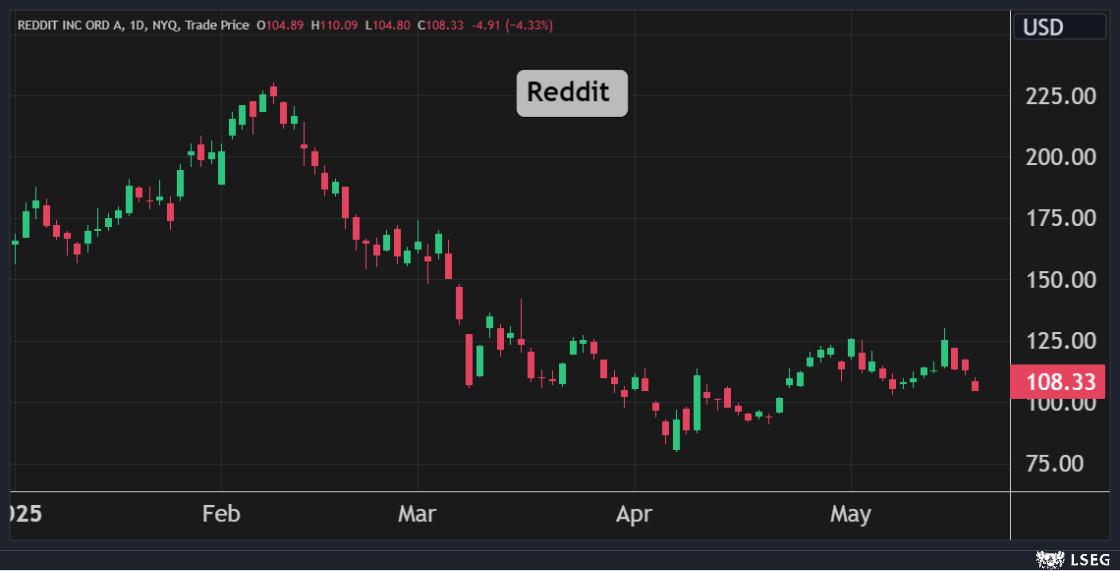Click the last red candlestick at right
The height and width of the screenshot is (571, 1120).
coord(975,385)
